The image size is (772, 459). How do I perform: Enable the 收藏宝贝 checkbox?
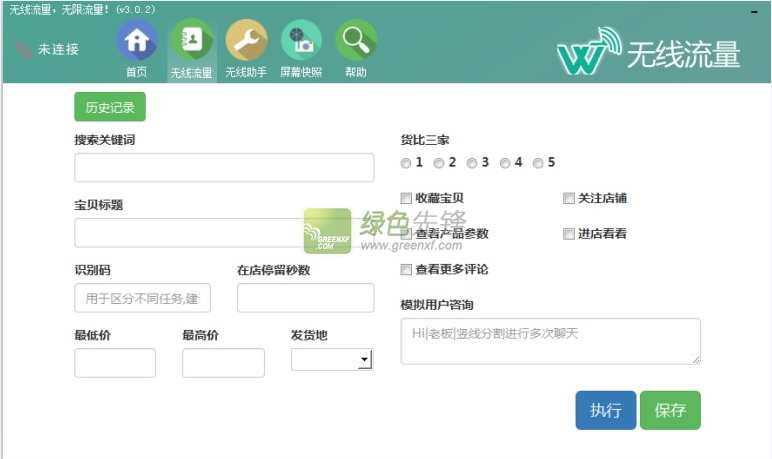coord(406,198)
